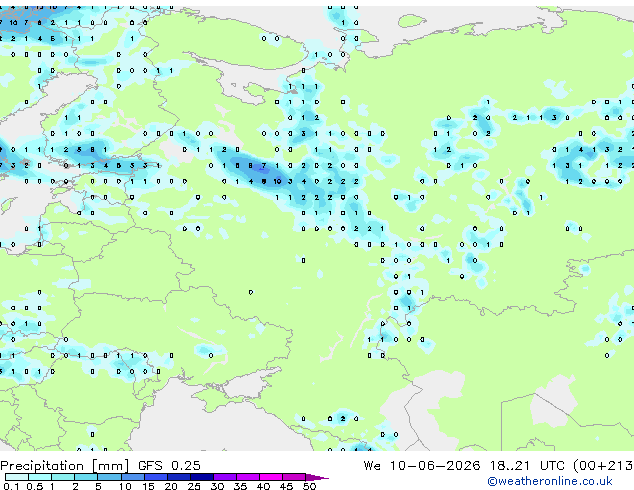Click the GFS 0.25 model label
The image size is (634, 490).
click(x=169, y=466)
